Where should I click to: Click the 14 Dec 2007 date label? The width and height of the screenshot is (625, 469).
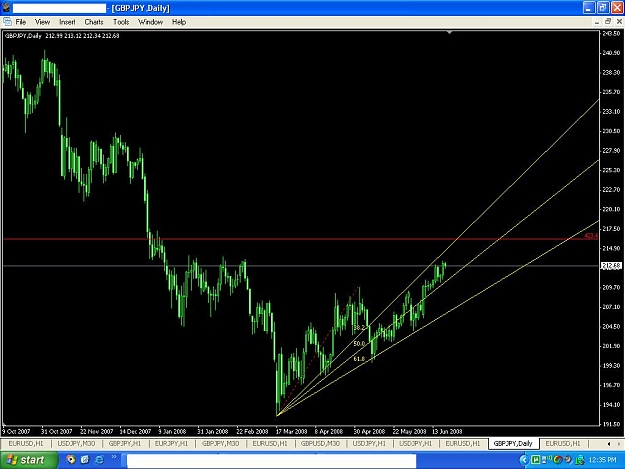click(136, 432)
